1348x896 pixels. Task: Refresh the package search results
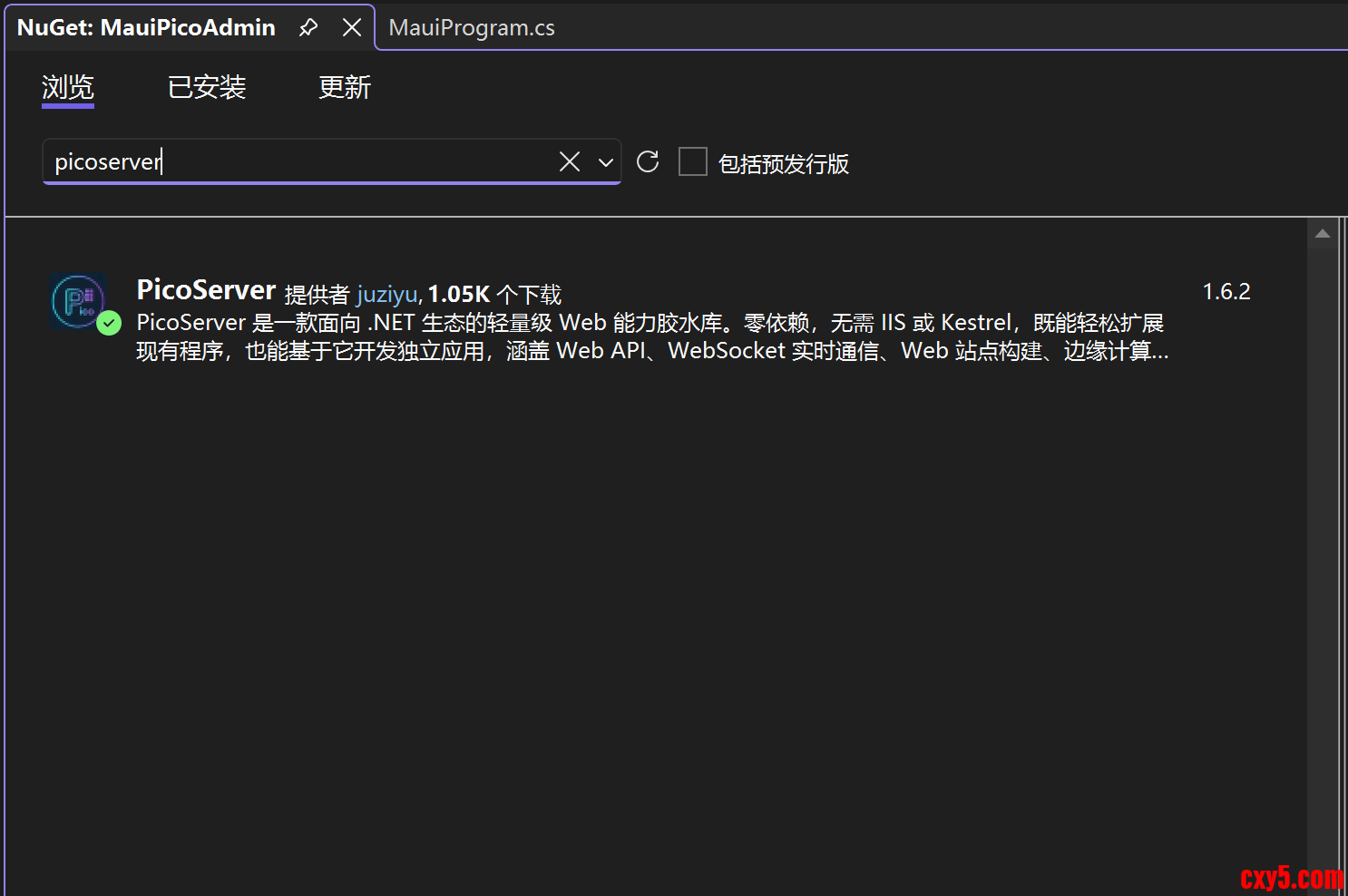coord(648,161)
